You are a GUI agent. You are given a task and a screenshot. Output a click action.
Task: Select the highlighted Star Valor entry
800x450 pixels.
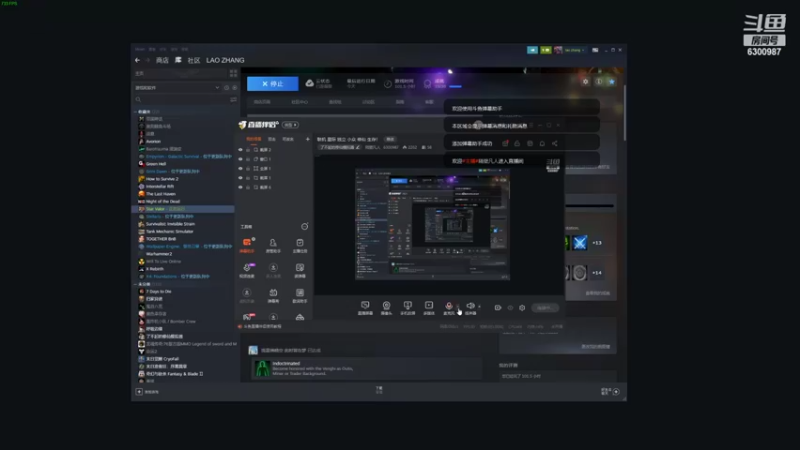[184, 209]
